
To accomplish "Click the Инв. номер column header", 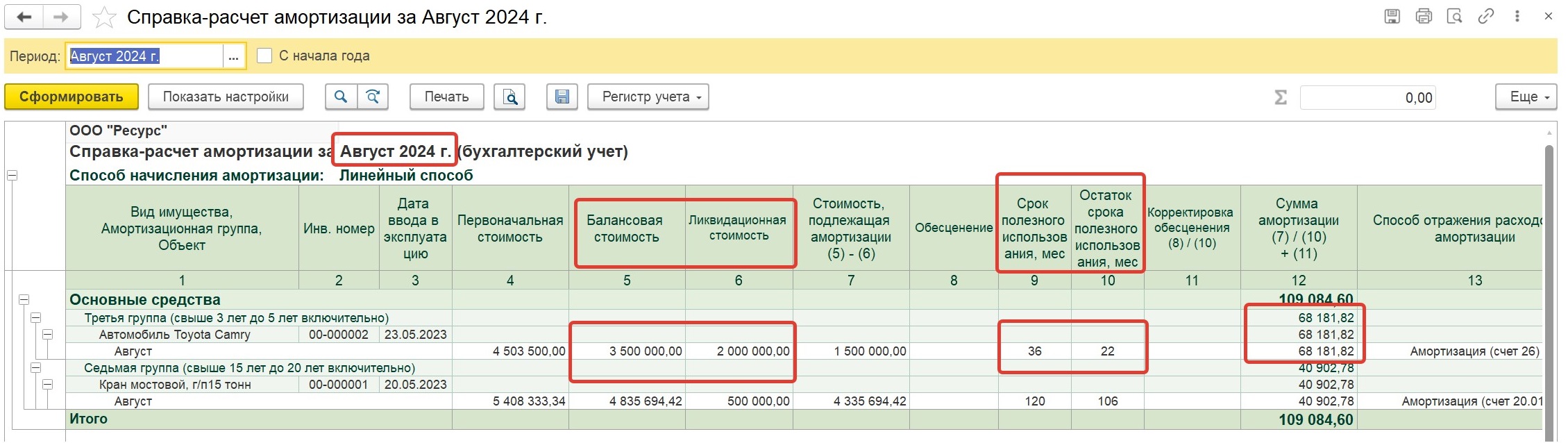I will pyautogui.click(x=339, y=228).
